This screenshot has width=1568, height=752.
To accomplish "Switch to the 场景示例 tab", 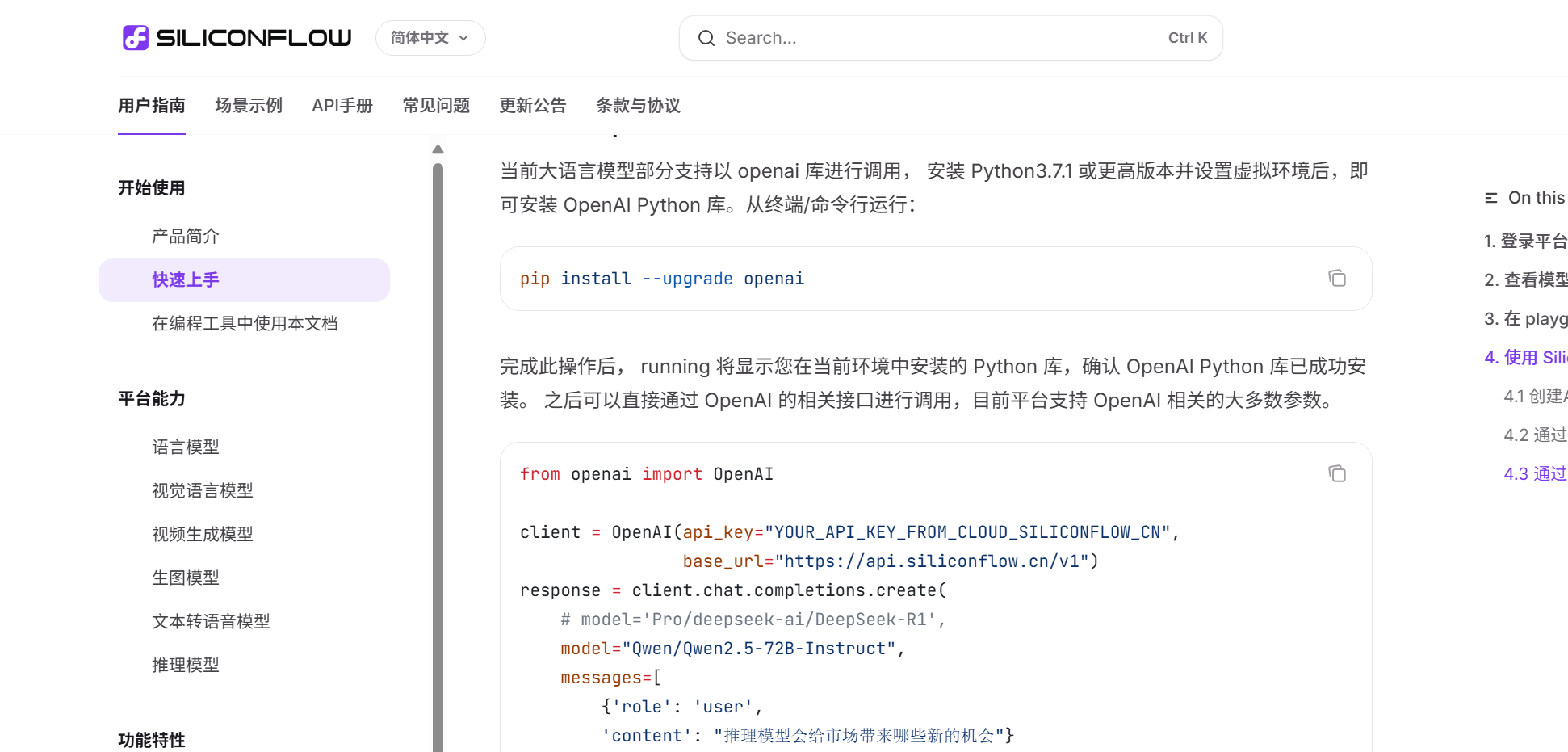I will point(249,106).
